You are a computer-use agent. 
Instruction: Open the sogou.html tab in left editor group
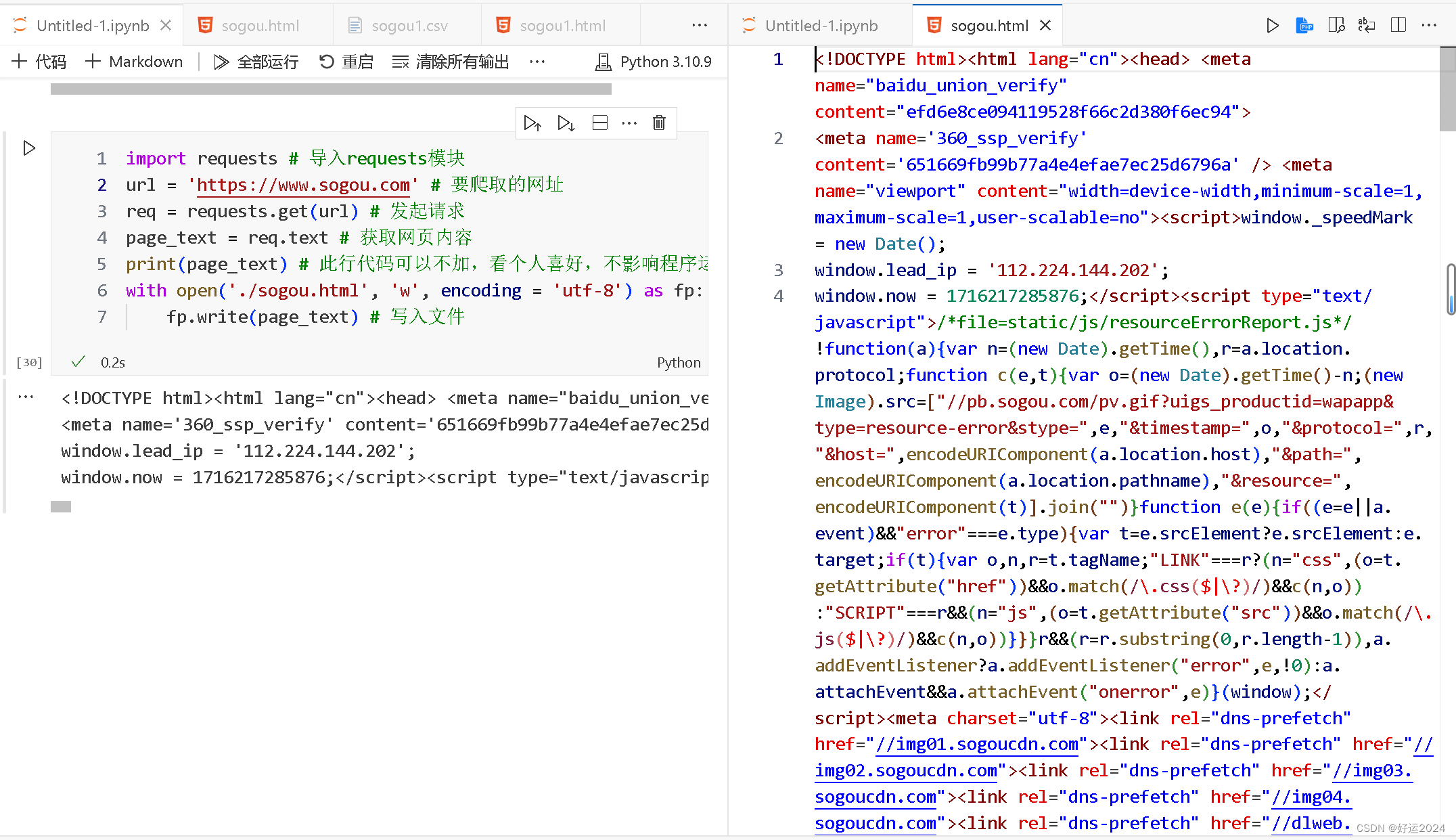pos(258,26)
